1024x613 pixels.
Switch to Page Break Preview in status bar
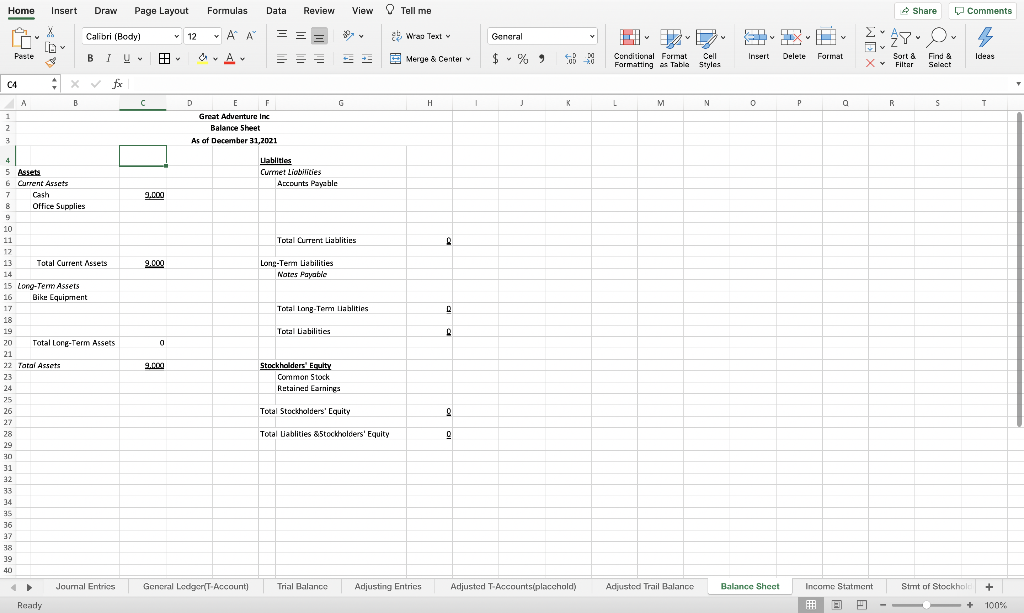pyautogui.click(x=861, y=605)
